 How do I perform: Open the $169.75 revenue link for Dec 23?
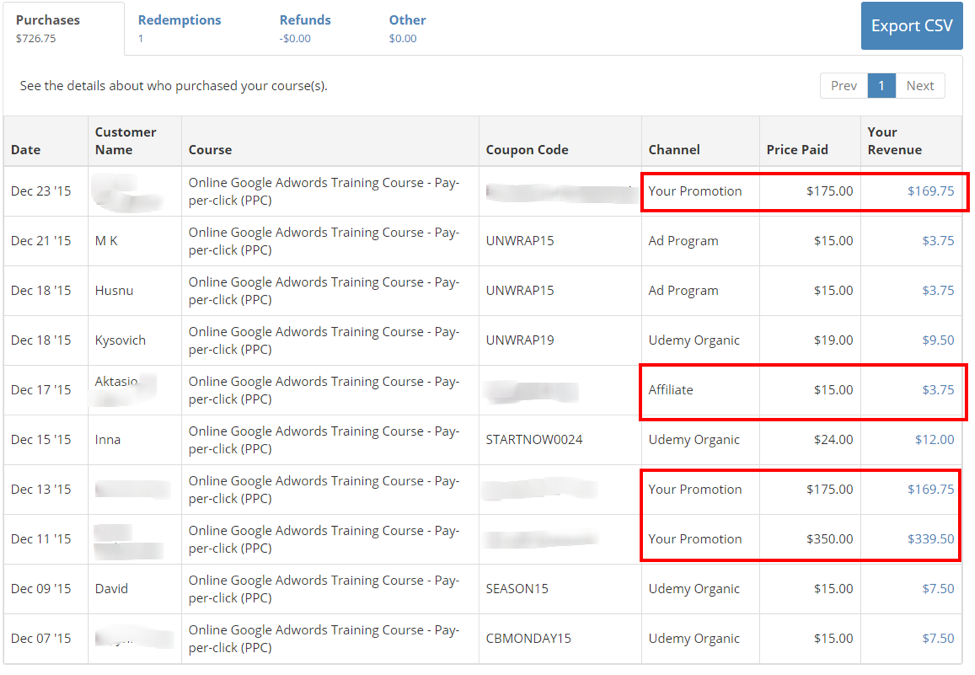click(930, 191)
